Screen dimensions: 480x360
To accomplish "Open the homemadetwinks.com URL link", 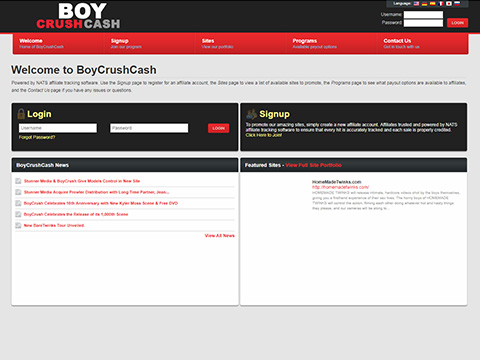I will pos(340,187).
